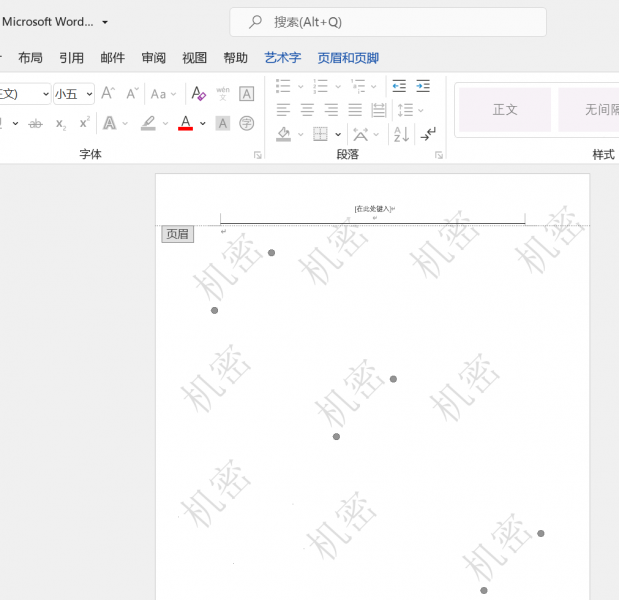
Task: Open the 引用 tab
Action: (x=71, y=58)
